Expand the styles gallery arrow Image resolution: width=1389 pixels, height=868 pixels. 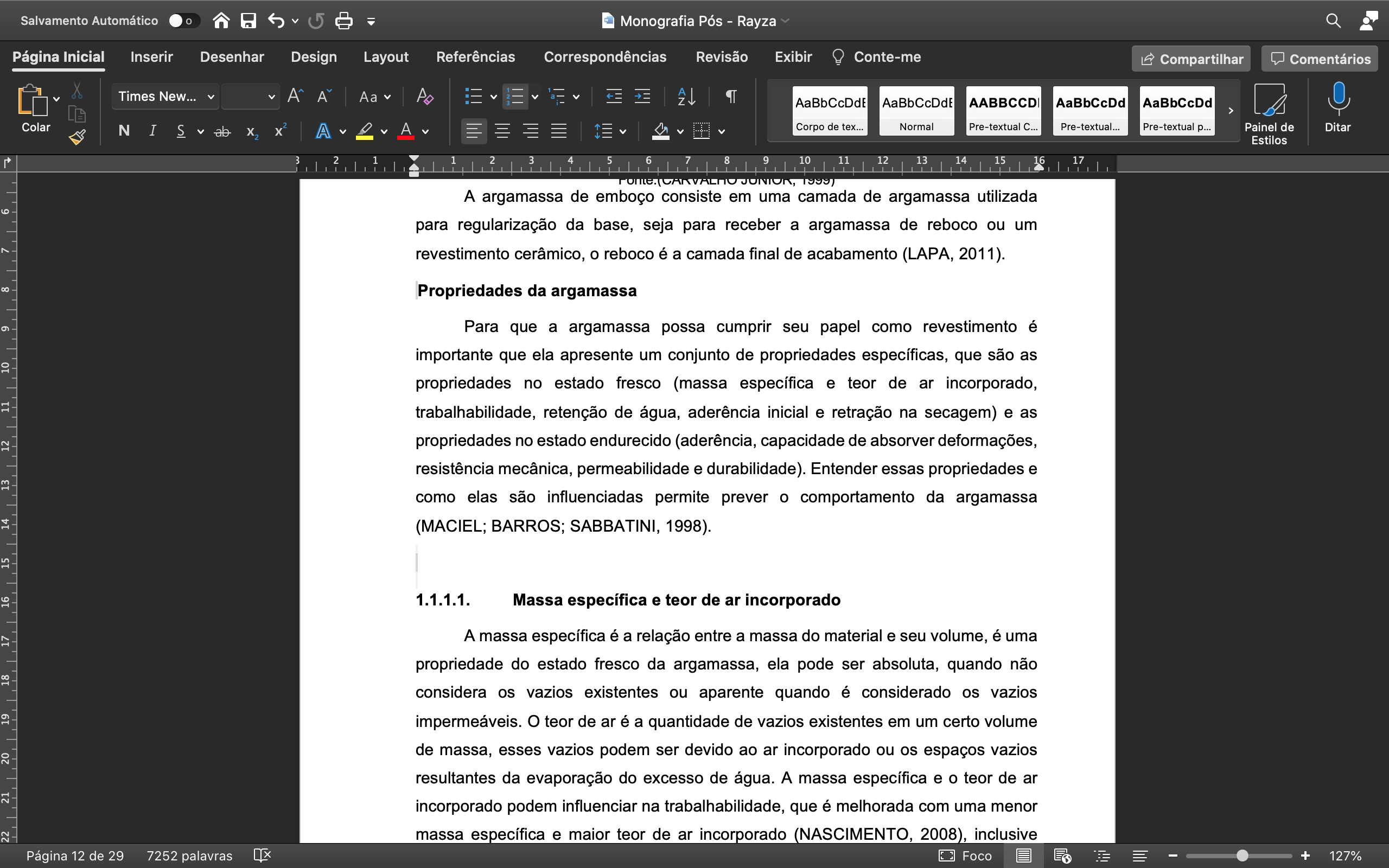1231,111
